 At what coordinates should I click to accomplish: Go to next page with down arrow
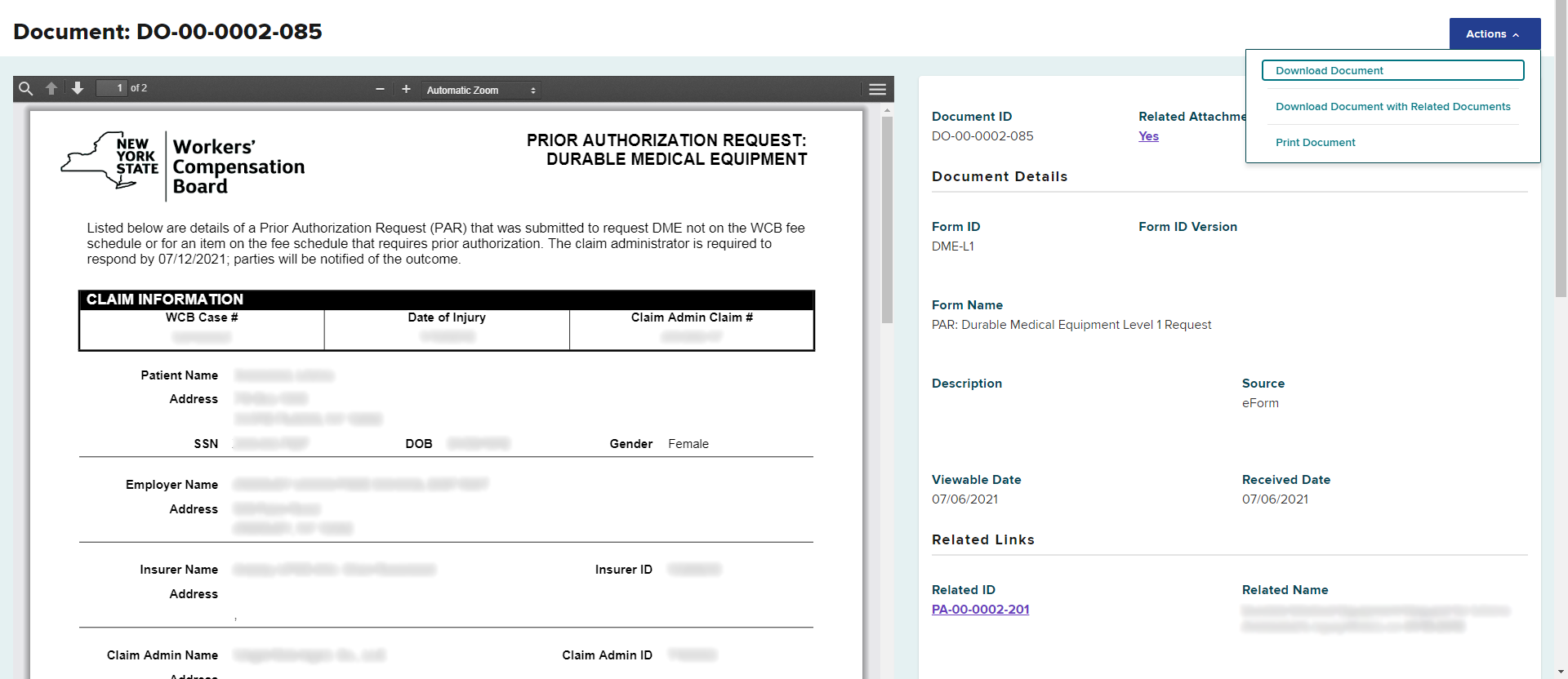[78, 88]
